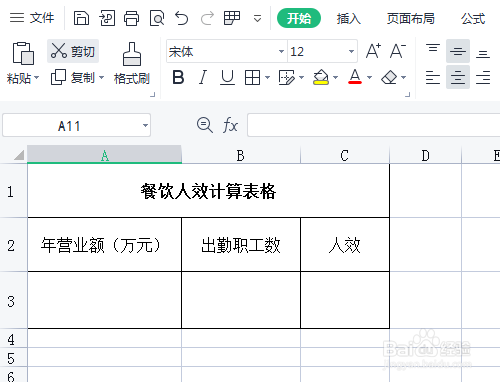The image size is (500, 382).
Task: Click the zoom magnifier icon by formula bar
Action: pos(205,125)
